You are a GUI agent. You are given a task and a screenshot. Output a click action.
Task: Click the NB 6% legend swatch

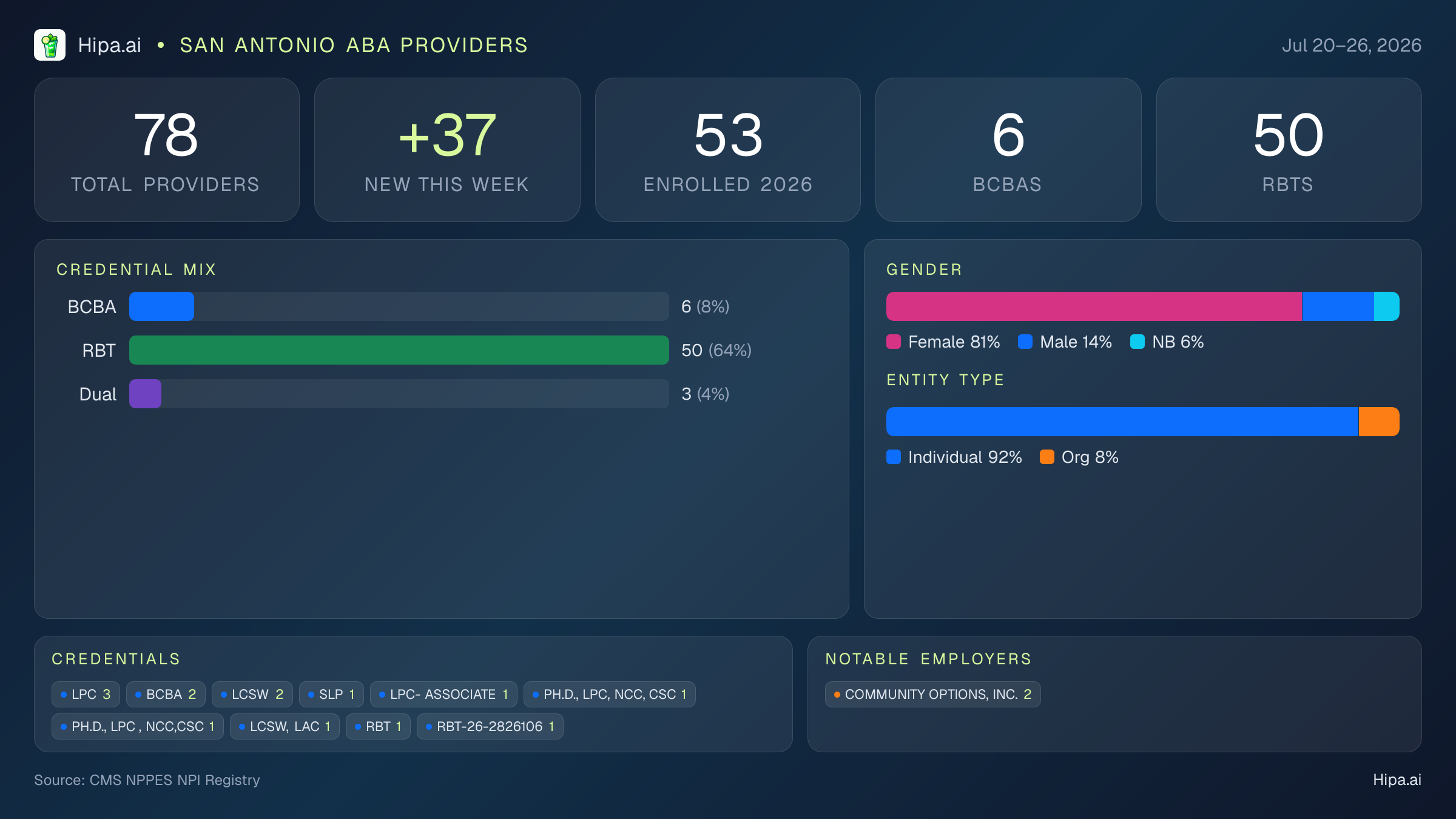tap(1137, 342)
